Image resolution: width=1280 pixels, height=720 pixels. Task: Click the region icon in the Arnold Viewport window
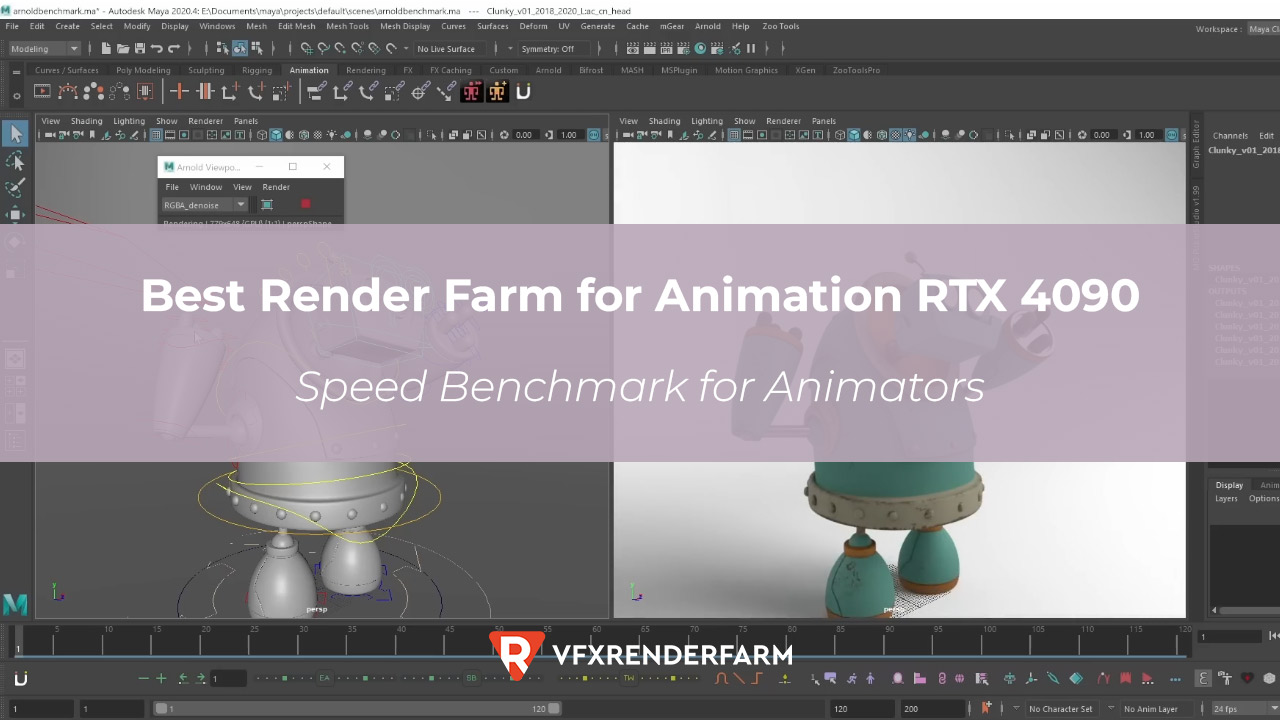[267, 204]
